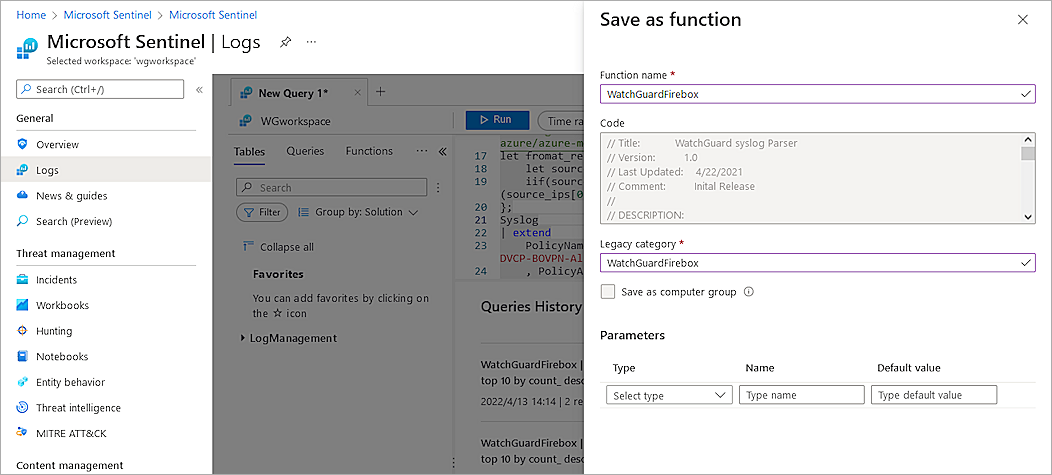Open the info icon beside computer group
This screenshot has width=1052, height=475.
click(749, 292)
